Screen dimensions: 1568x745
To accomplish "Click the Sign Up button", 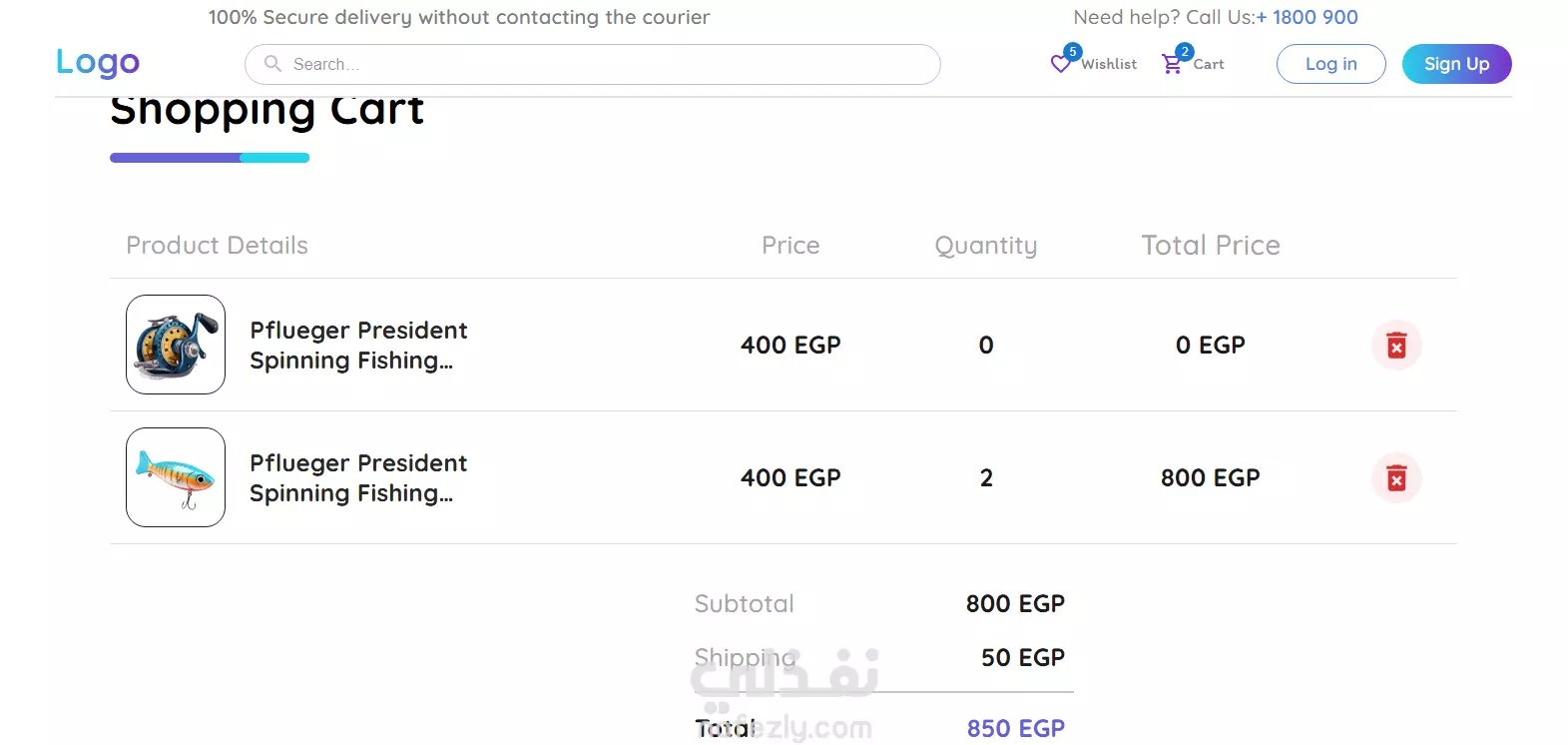I will (x=1456, y=64).
